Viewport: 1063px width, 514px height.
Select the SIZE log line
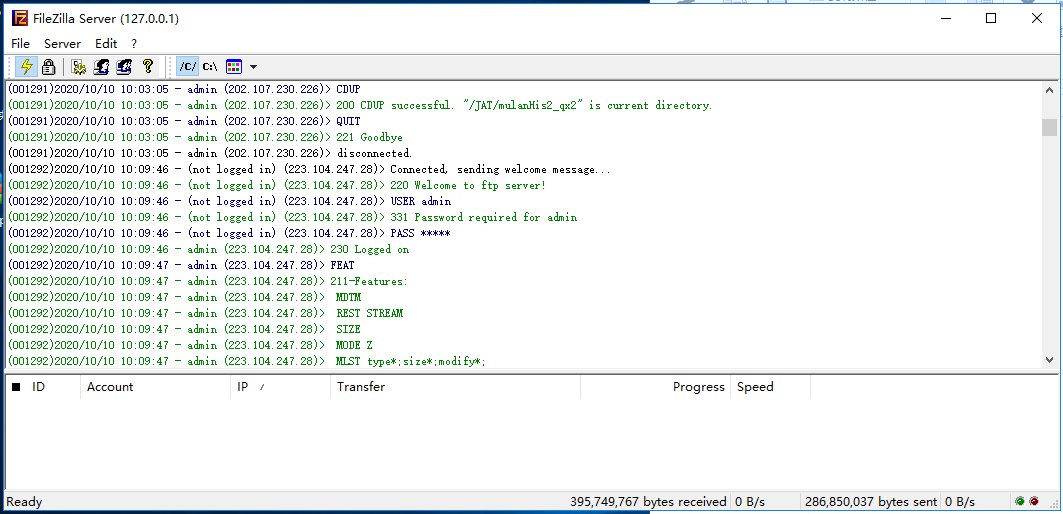184,329
